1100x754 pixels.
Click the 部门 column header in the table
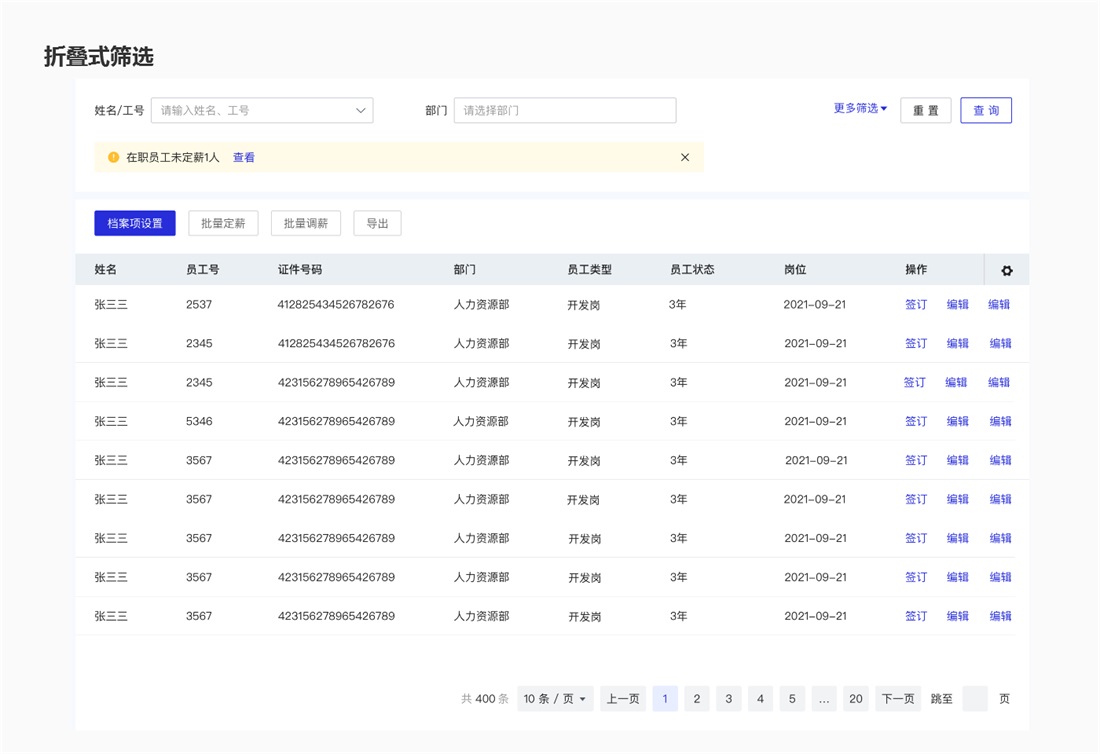(x=464, y=269)
